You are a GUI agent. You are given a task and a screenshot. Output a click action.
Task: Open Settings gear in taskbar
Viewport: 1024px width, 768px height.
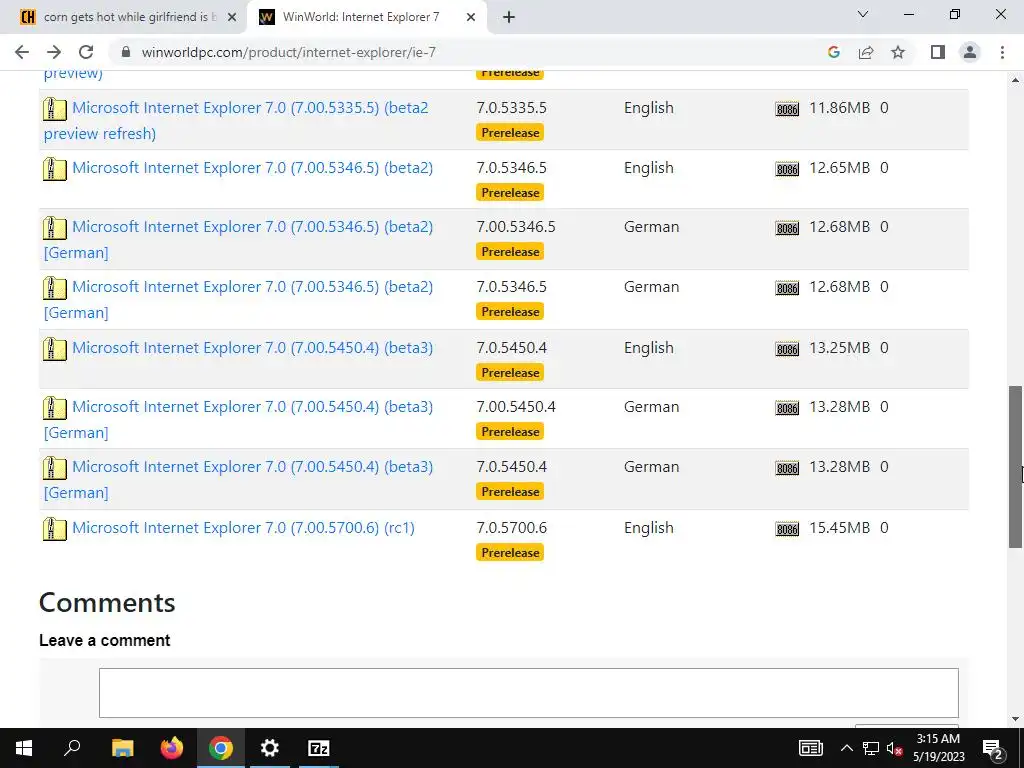[x=269, y=748]
